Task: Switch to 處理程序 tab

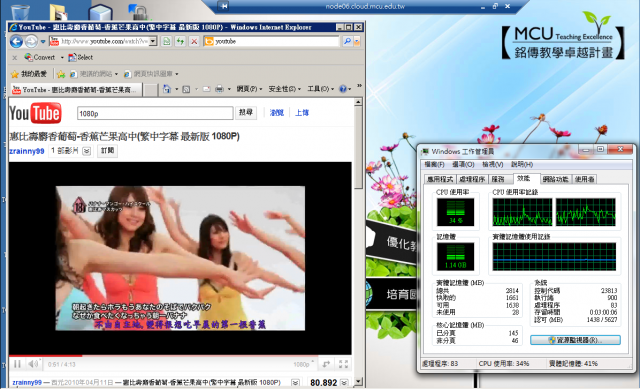Action: (x=472, y=179)
